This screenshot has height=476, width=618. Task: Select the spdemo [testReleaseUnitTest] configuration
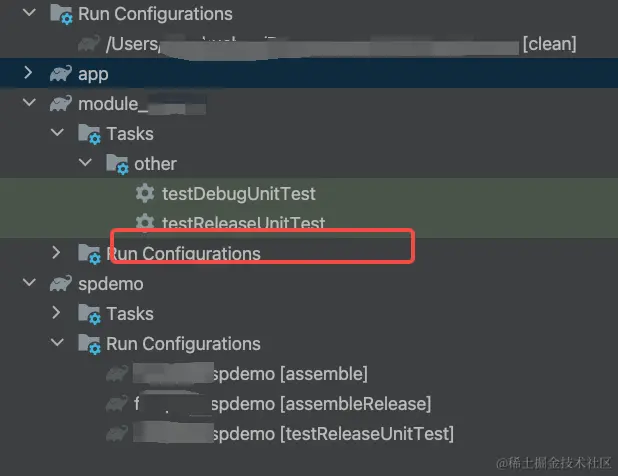pyautogui.click(x=332, y=434)
